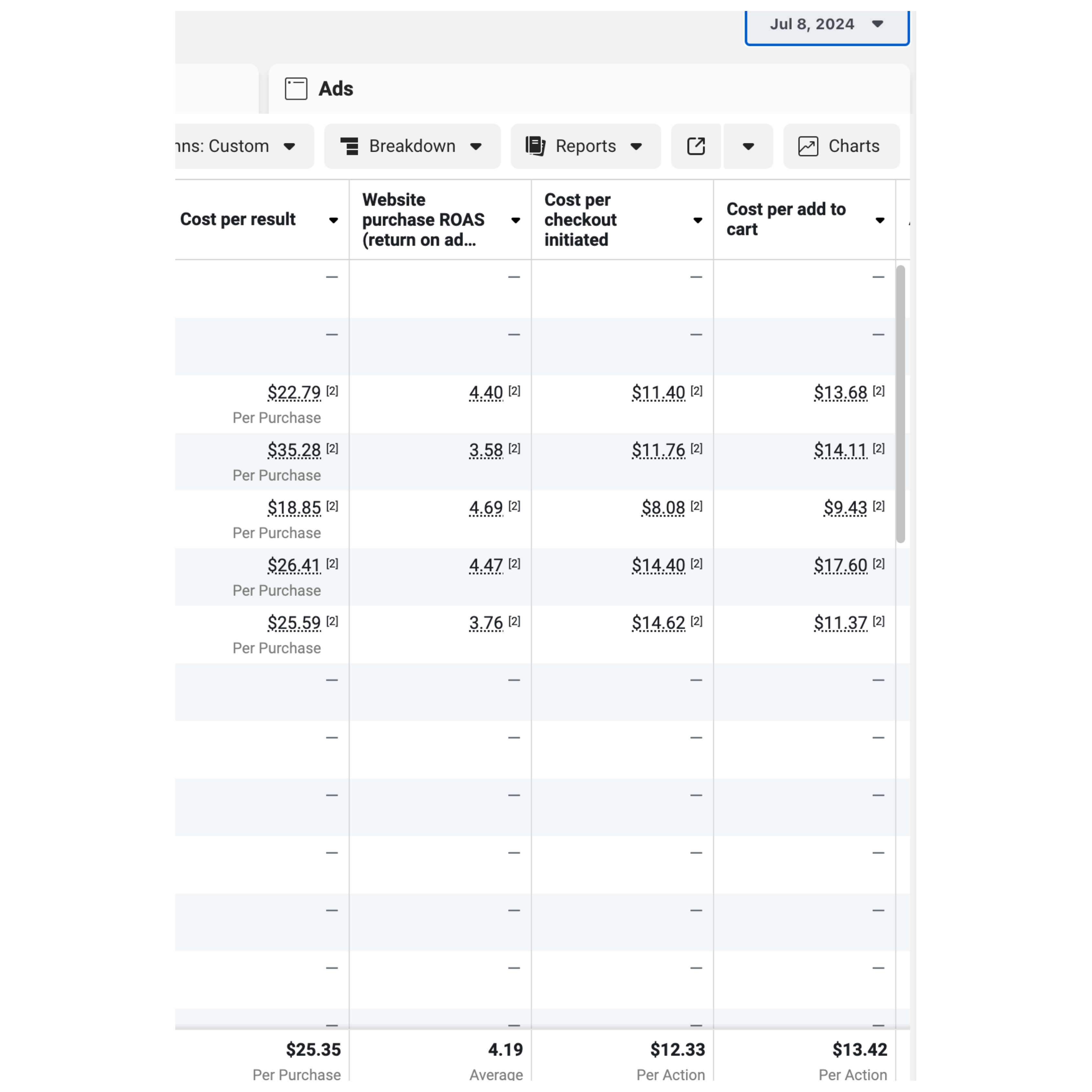Click the Reports document icon

[535, 146]
